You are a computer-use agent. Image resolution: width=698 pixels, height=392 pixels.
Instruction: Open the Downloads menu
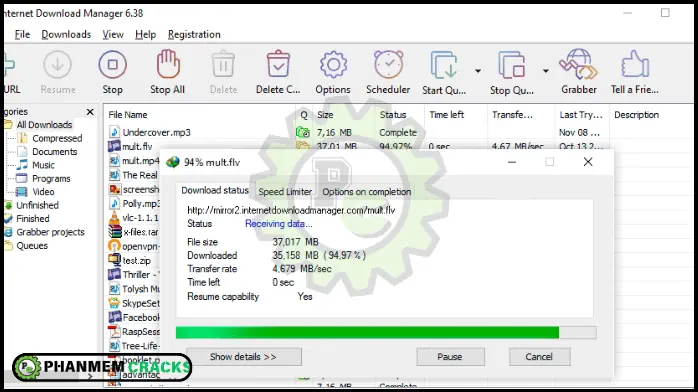[66, 34]
